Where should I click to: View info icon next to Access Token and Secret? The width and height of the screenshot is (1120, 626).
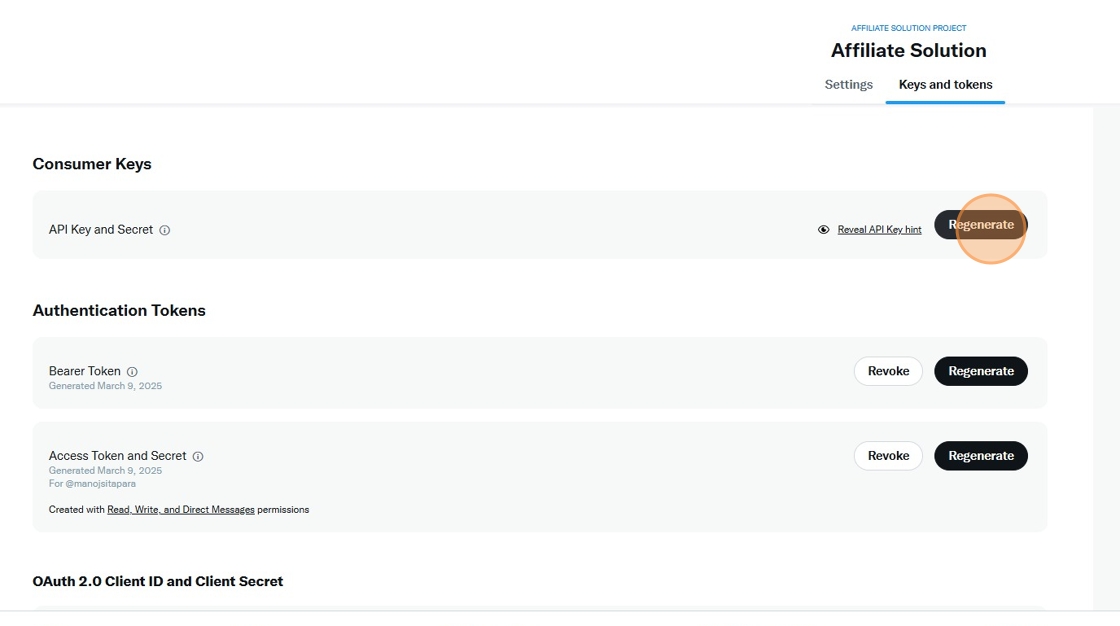pos(198,456)
